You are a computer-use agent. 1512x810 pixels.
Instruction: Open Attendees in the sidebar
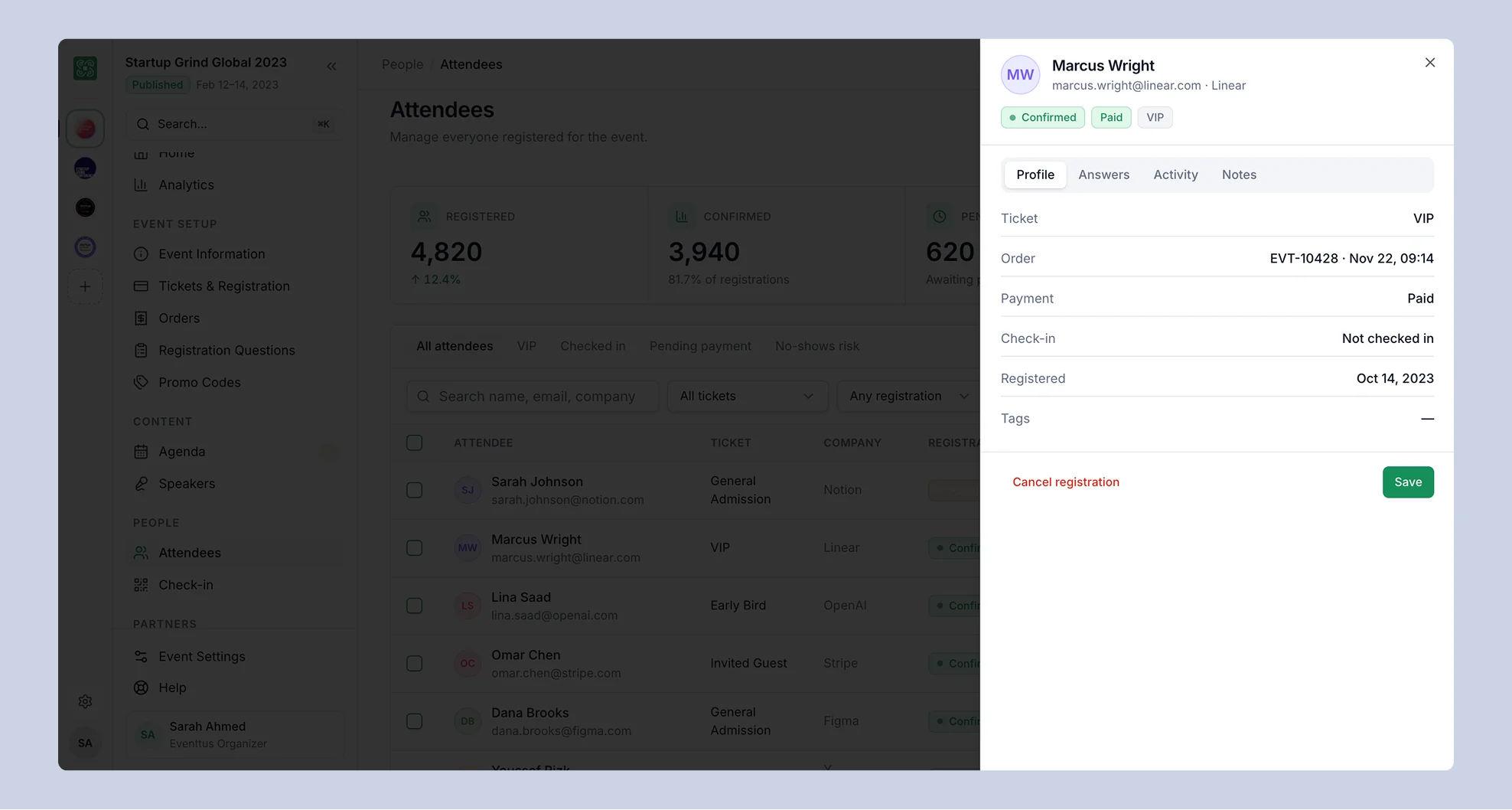pyautogui.click(x=236, y=553)
